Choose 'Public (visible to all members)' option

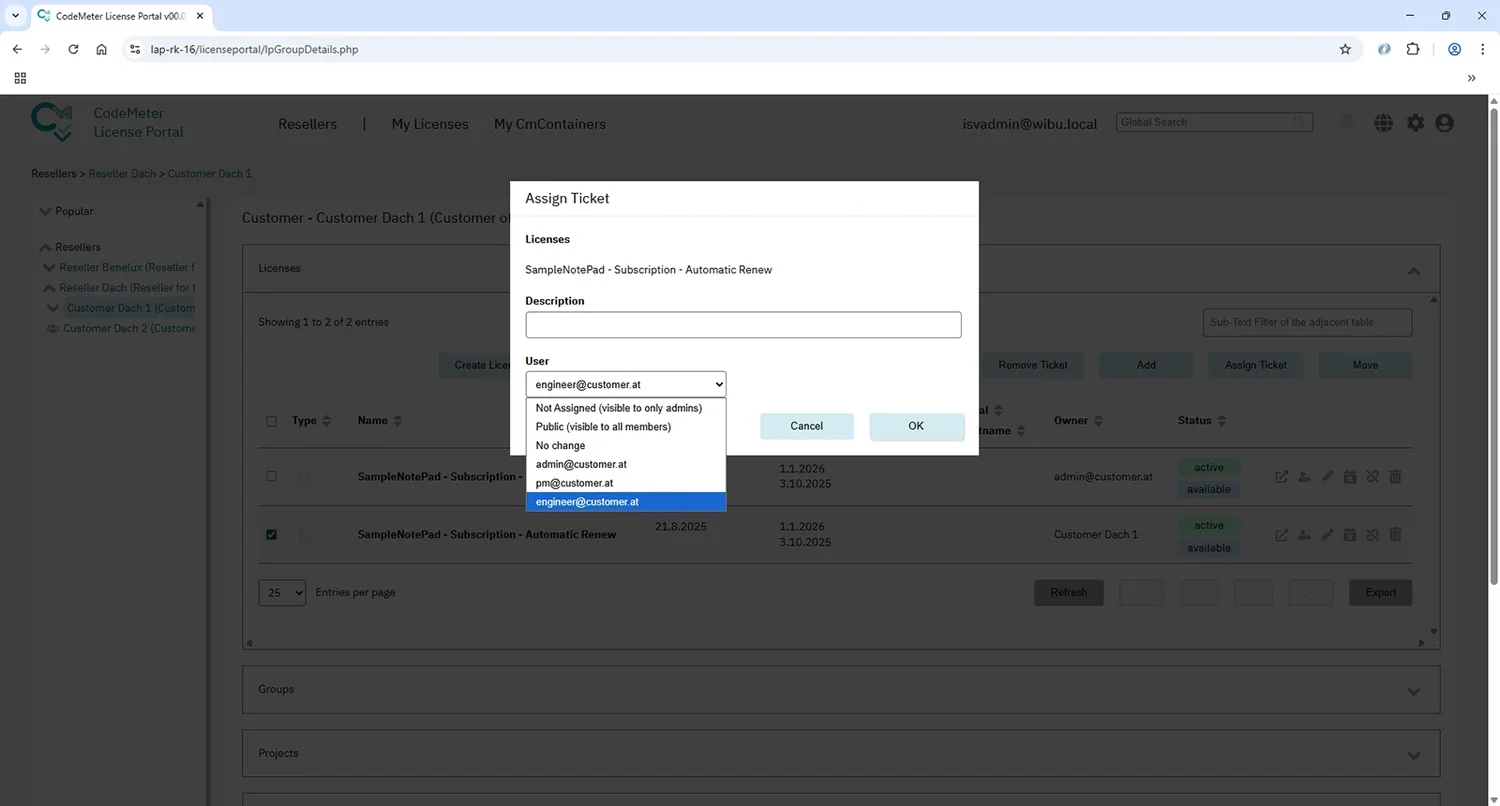[x=603, y=427]
